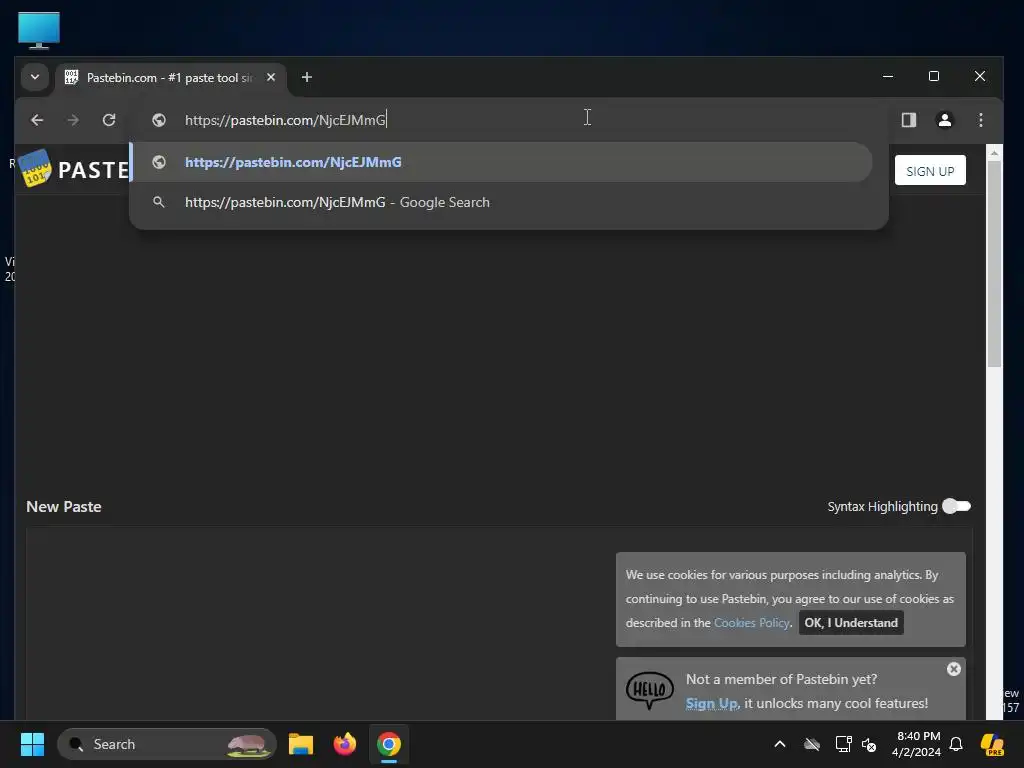Screen dimensions: 1024x768
Task: Click the taskbar Search box
Action: tap(167, 744)
